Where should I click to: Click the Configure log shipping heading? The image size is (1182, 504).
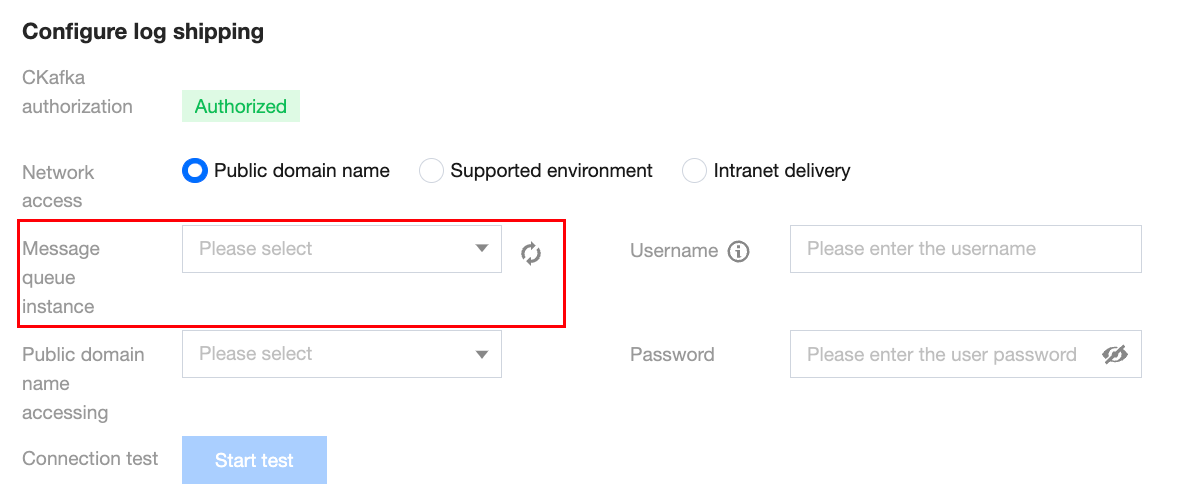[143, 32]
